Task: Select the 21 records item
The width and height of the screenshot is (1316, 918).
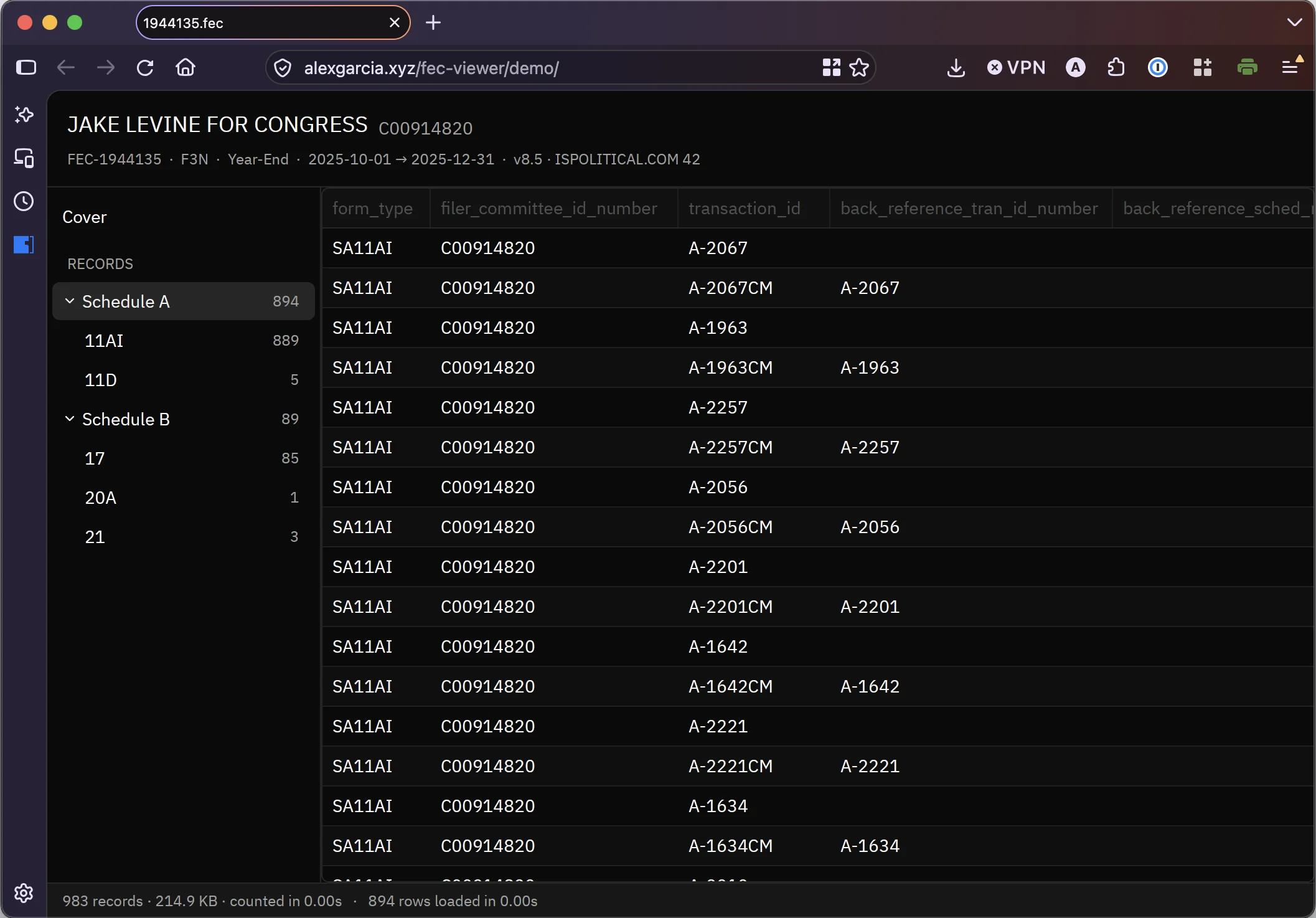Action: (x=184, y=537)
